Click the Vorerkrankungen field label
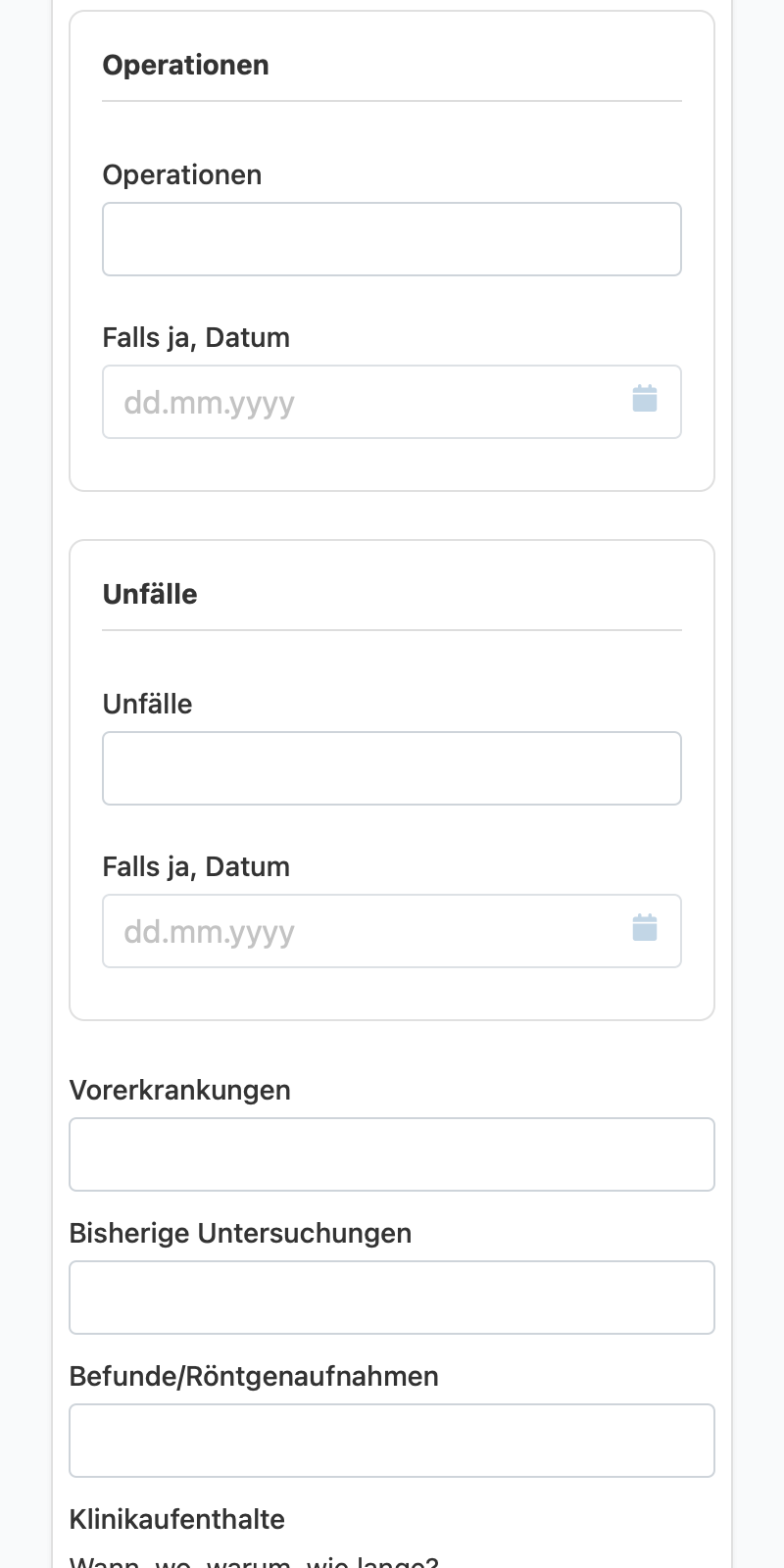The height and width of the screenshot is (1568, 784). click(180, 1090)
